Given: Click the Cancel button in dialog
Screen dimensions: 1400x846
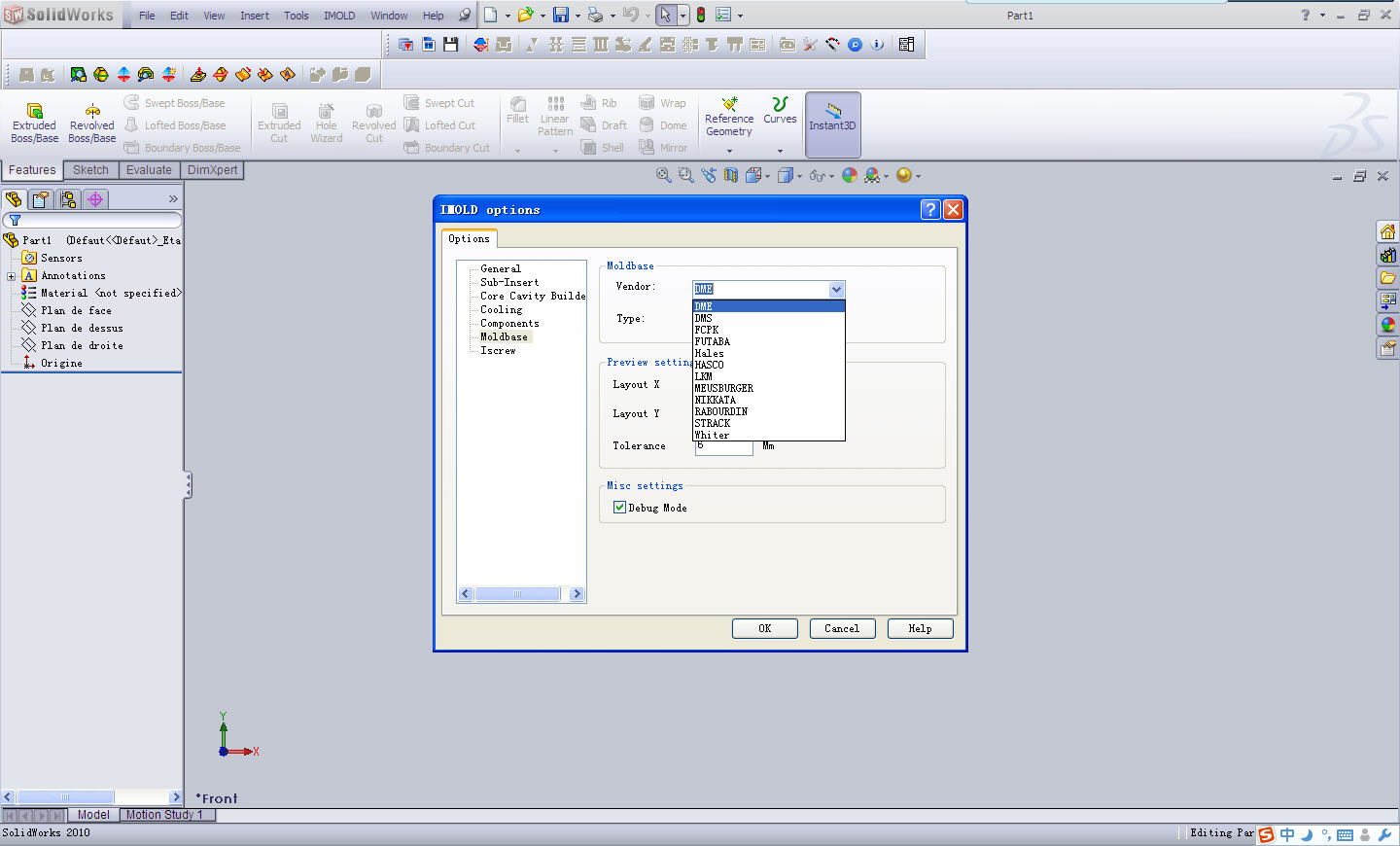Looking at the screenshot, I should click(x=842, y=629).
